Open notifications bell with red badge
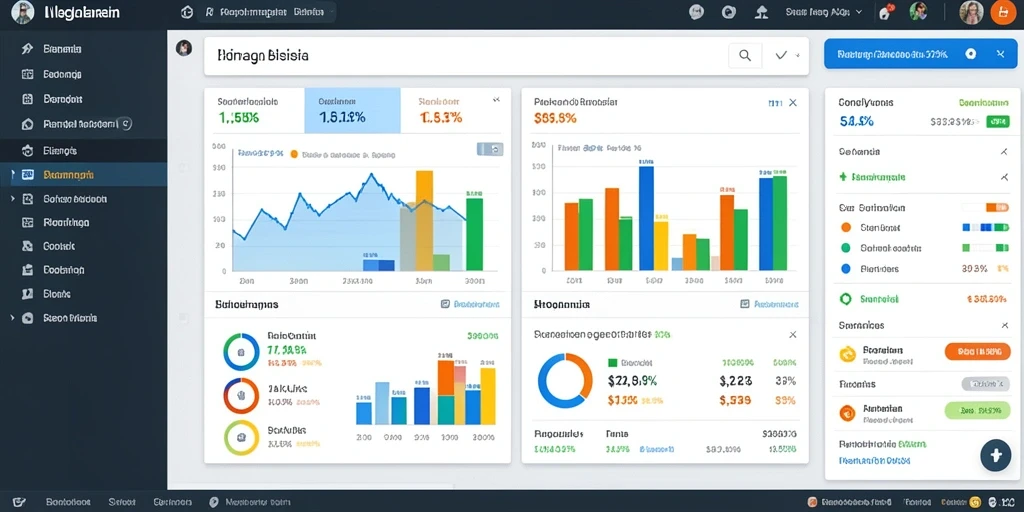 coord(886,12)
